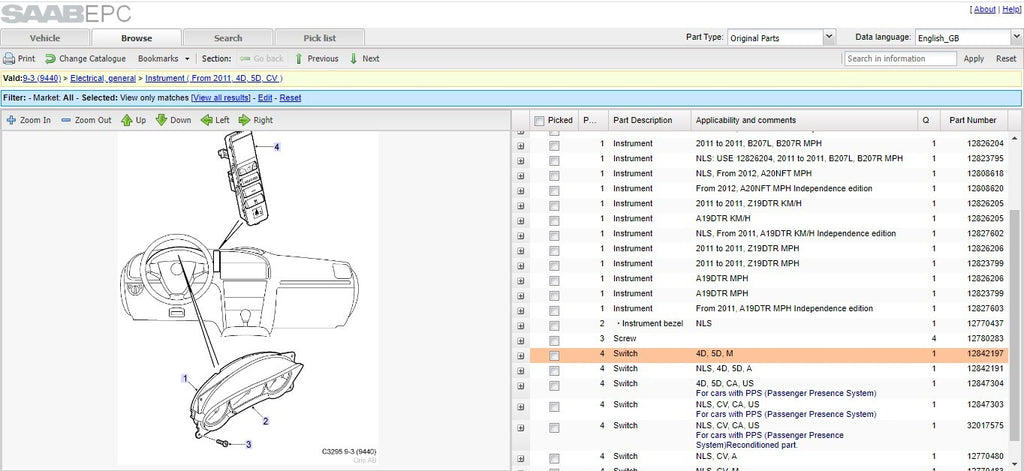Click callout number 3 next to screw

248,444
